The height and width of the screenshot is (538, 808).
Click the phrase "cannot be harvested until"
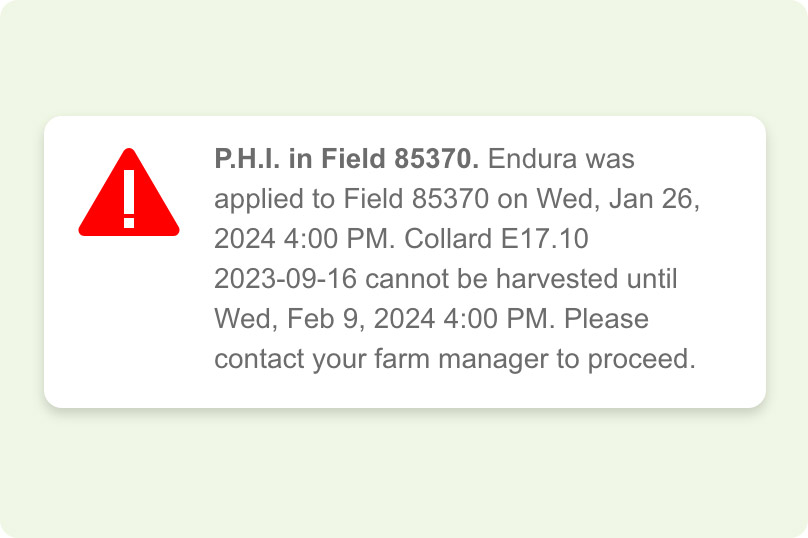[521, 279]
